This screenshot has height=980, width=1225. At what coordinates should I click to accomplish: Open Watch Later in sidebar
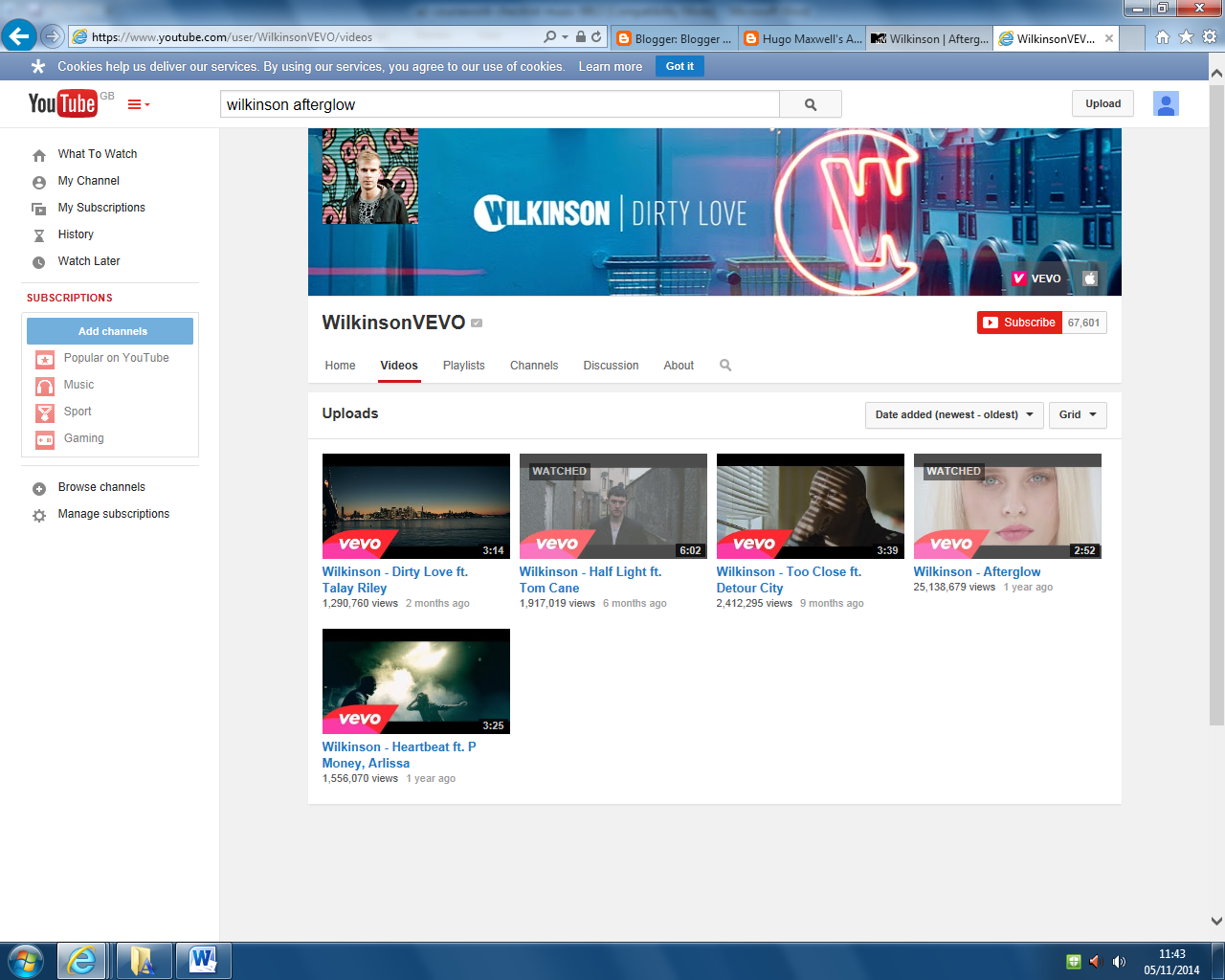tap(88, 261)
